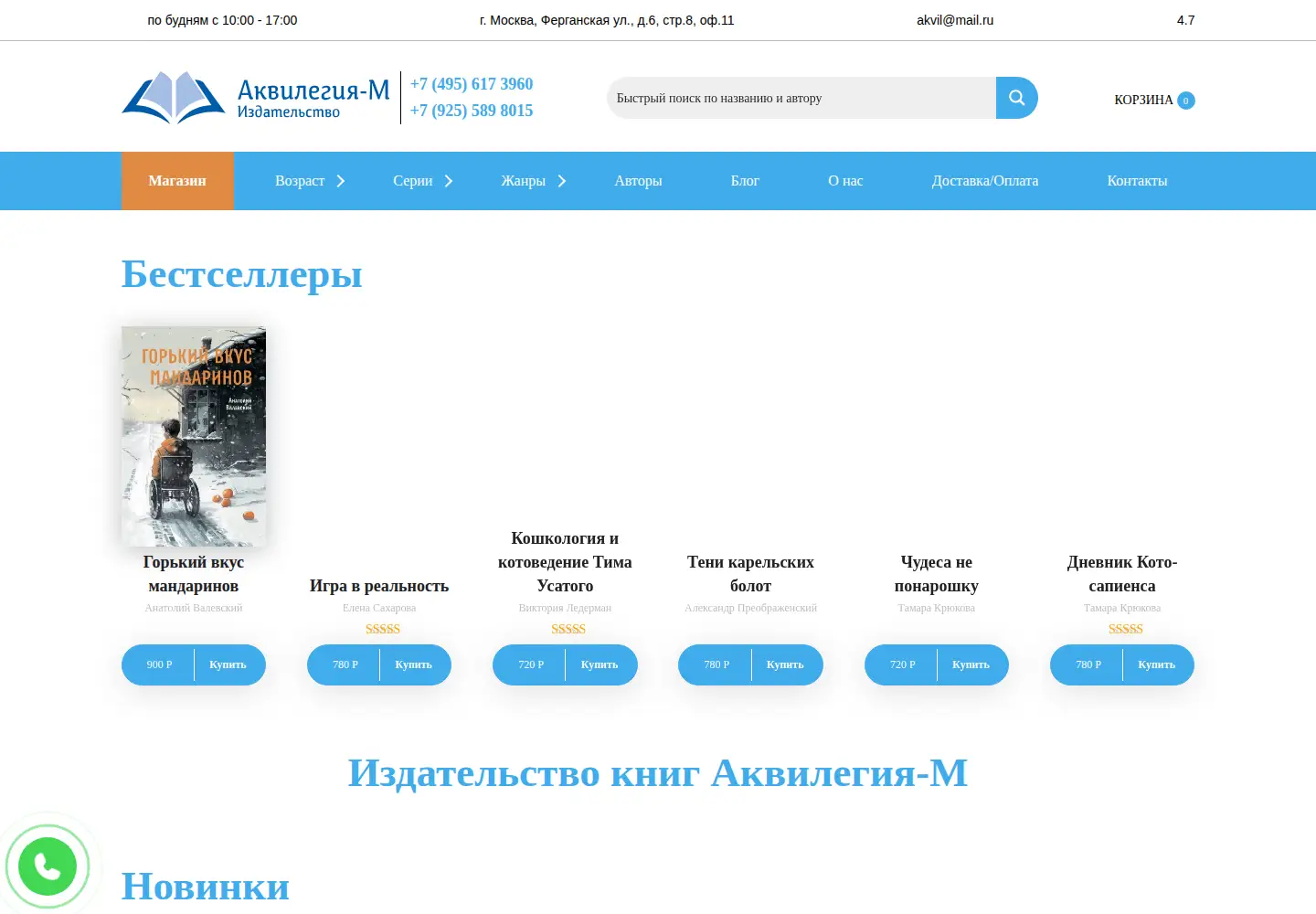The width and height of the screenshot is (1316, 914).
Task: Expand the Возраст menu chevron
Action: coord(341,181)
